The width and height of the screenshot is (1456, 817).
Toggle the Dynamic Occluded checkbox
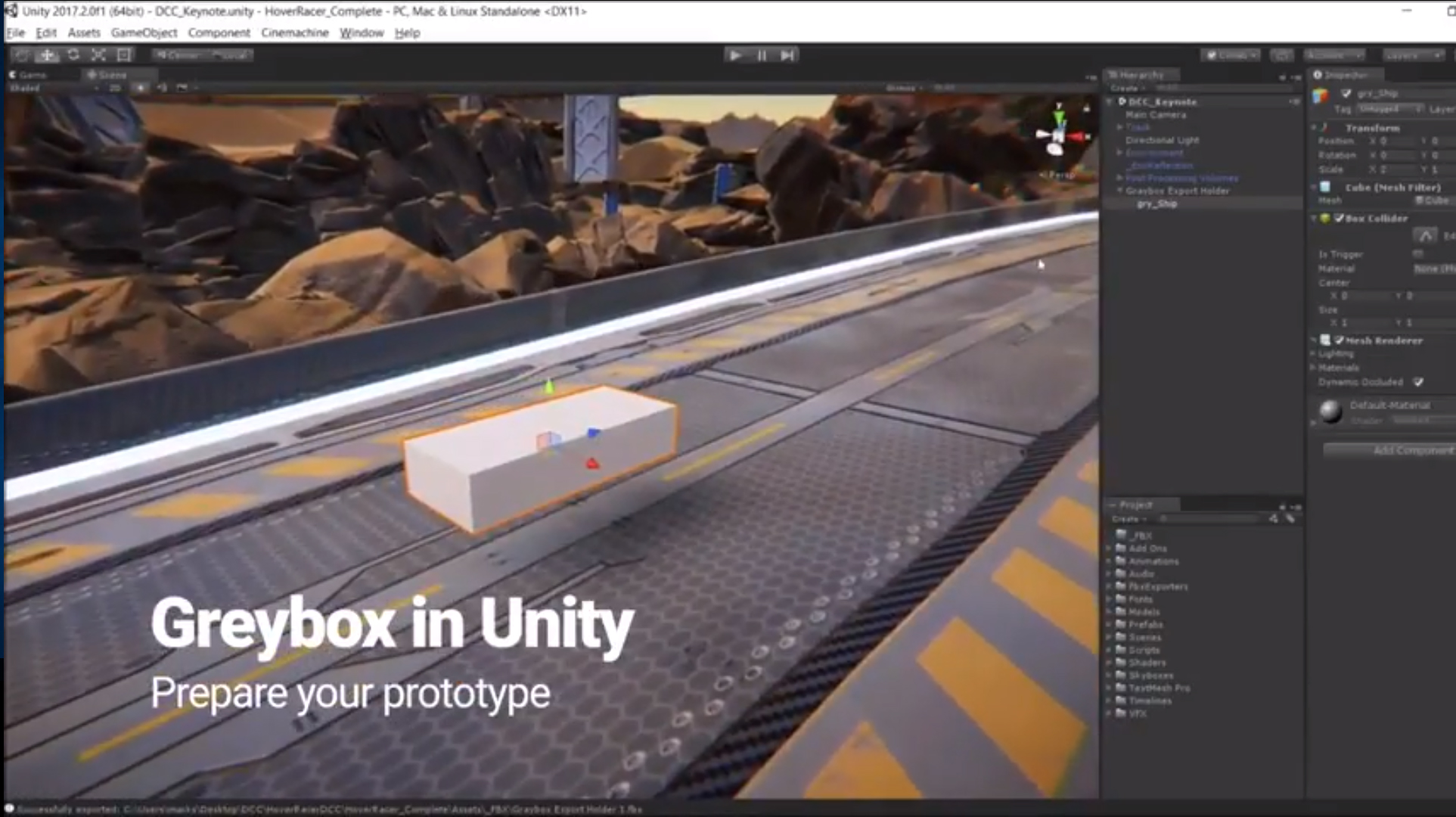tap(1418, 383)
